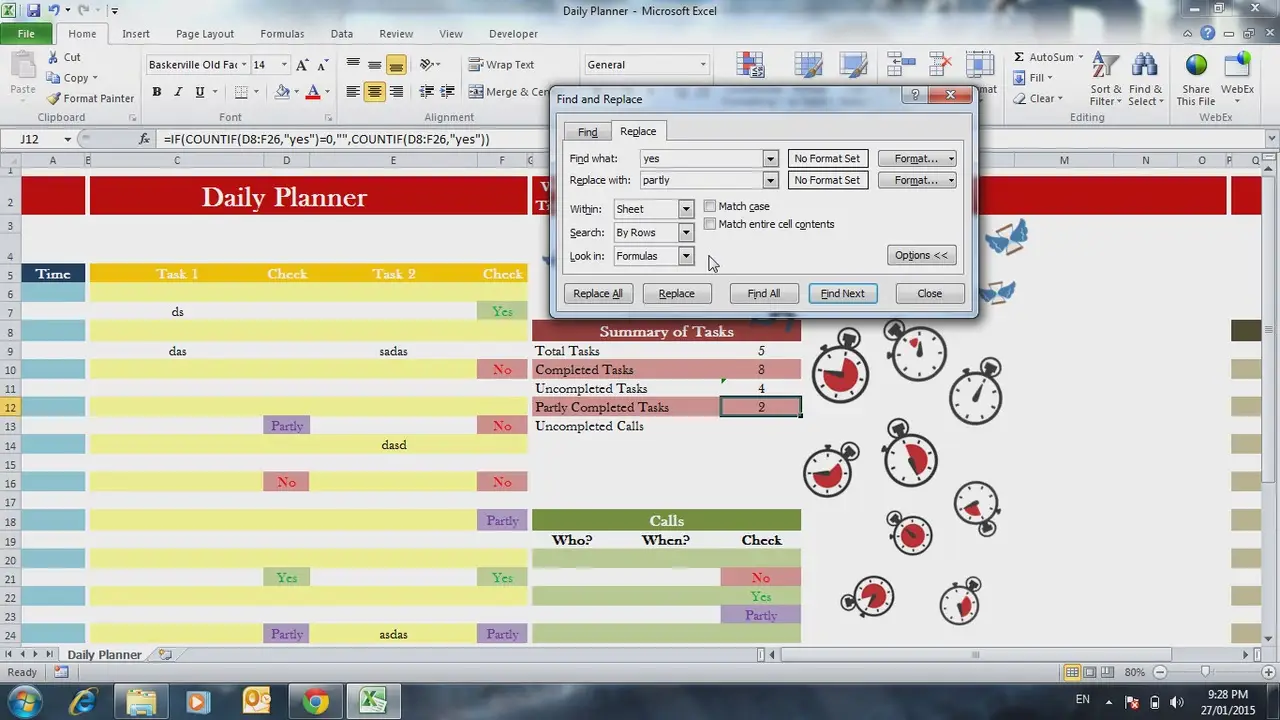Expand the Replace with history dropdown
This screenshot has width=1280, height=720.
coord(770,181)
